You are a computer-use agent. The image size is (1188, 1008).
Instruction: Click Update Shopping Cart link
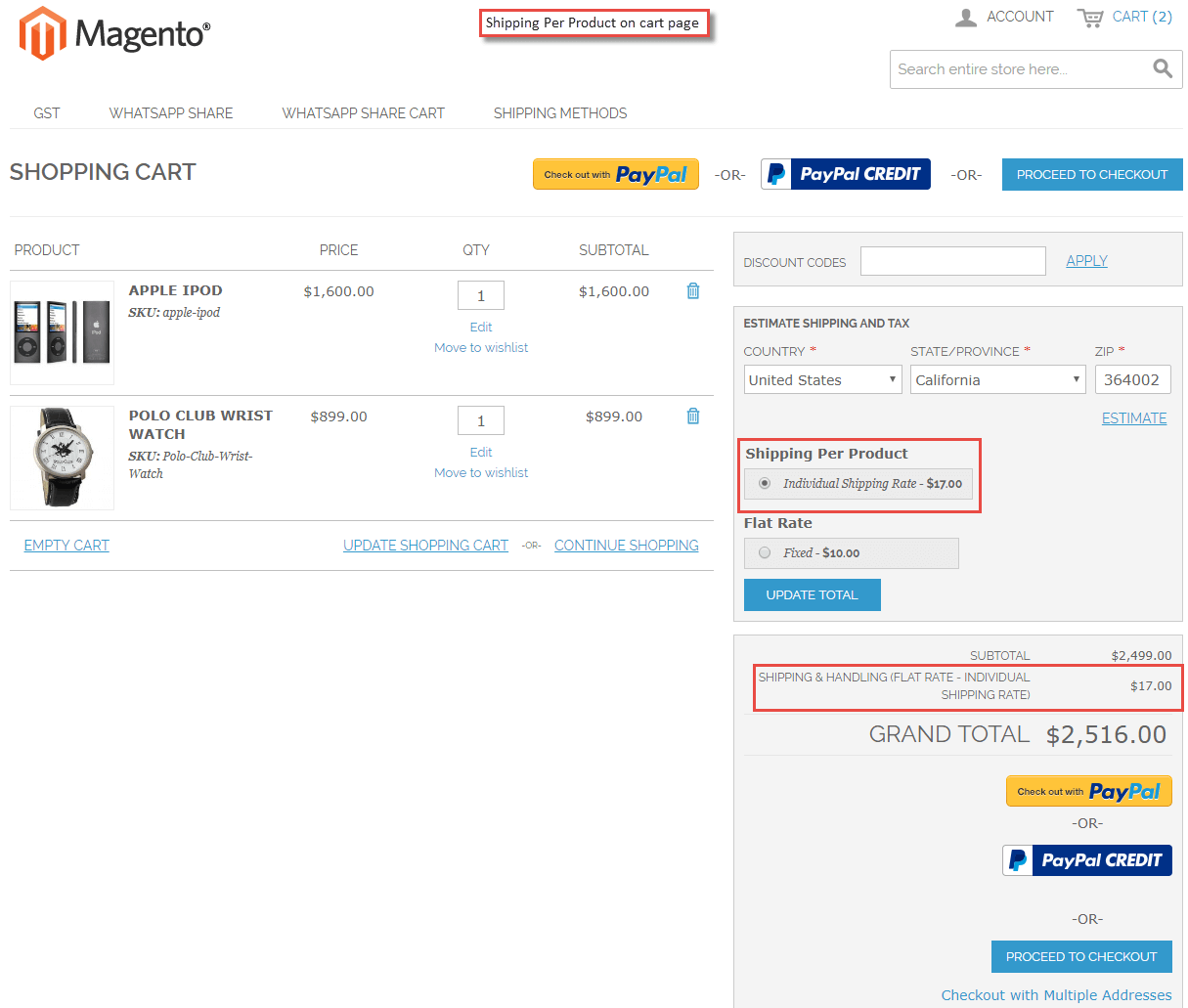425,546
